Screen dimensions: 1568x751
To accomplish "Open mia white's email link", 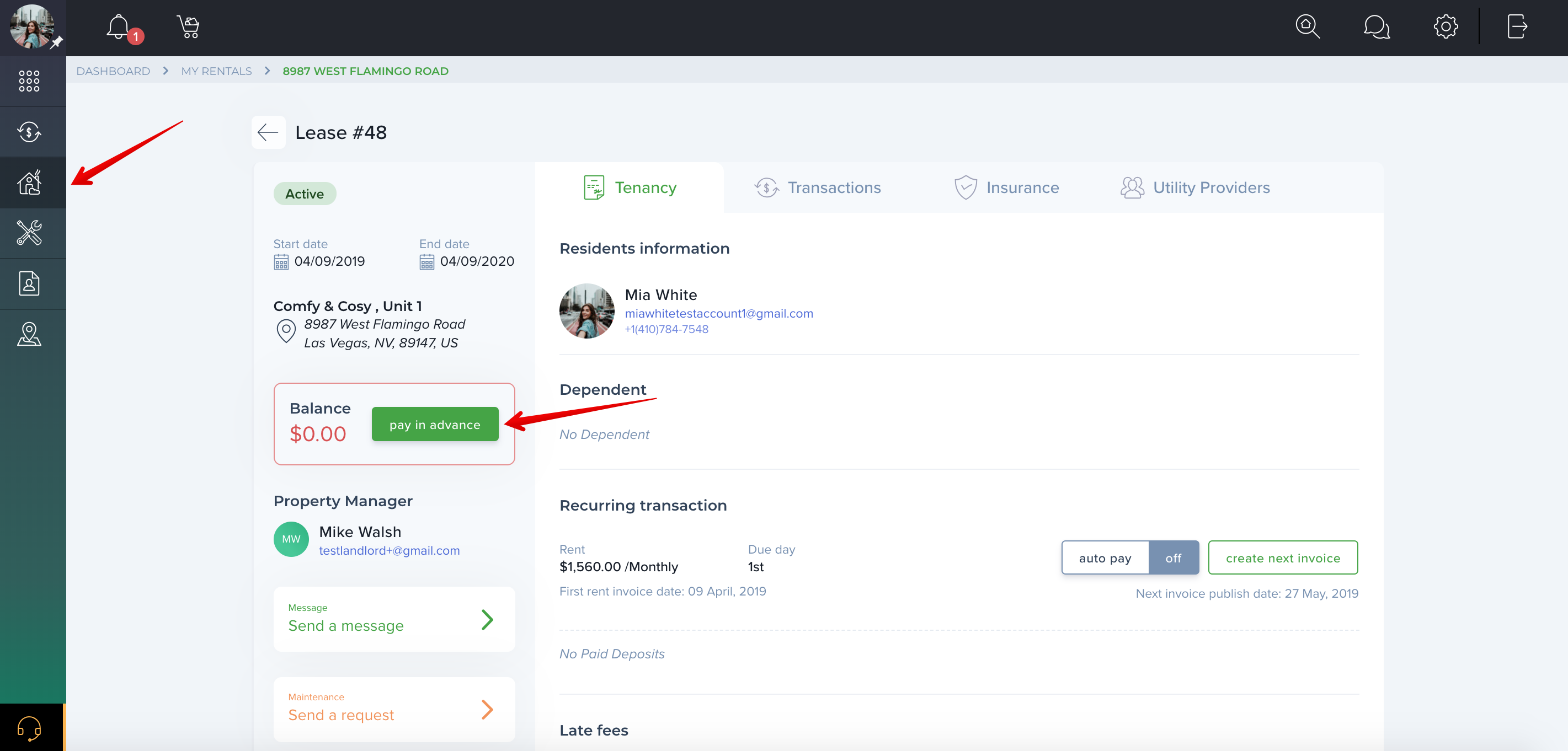I will [718, 313].
